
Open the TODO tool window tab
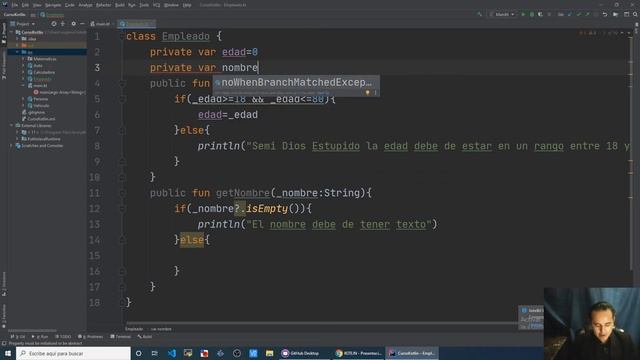tap(63, 337)
